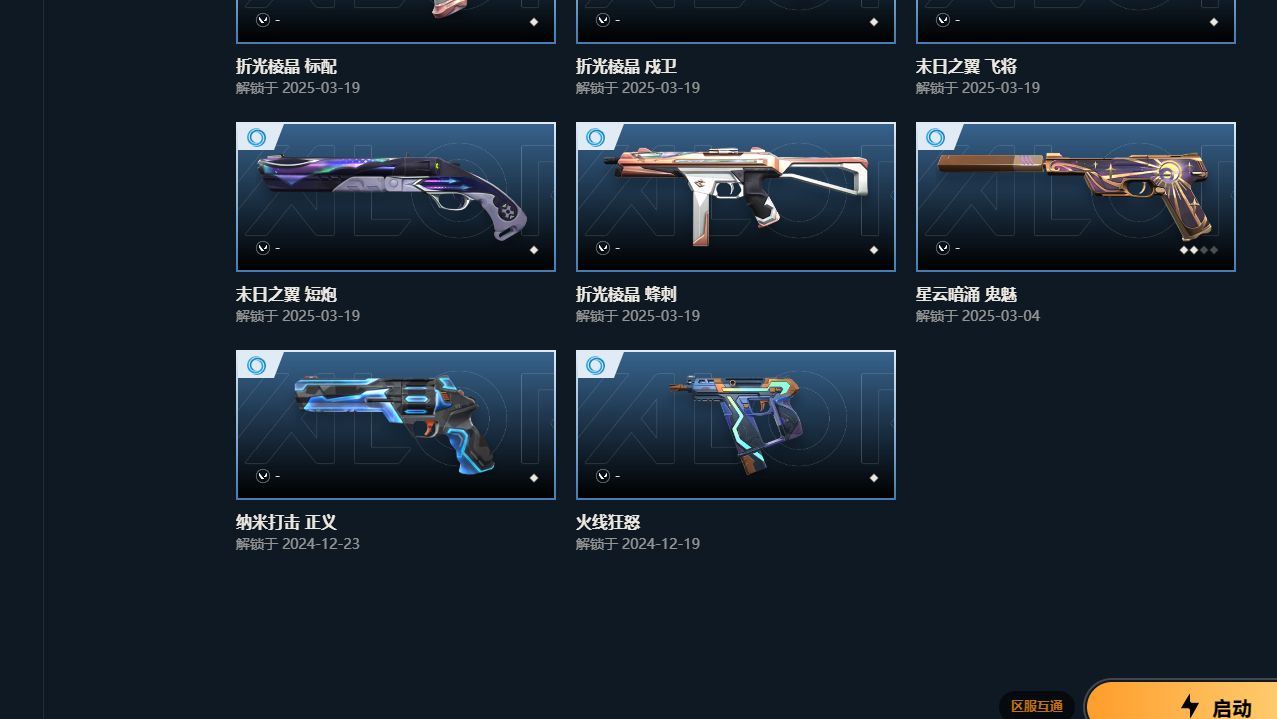This screenshot has width=1277, height=719.
Task: Expand the chevron circle on 火线狂怒 card
Action: [603, 476]
